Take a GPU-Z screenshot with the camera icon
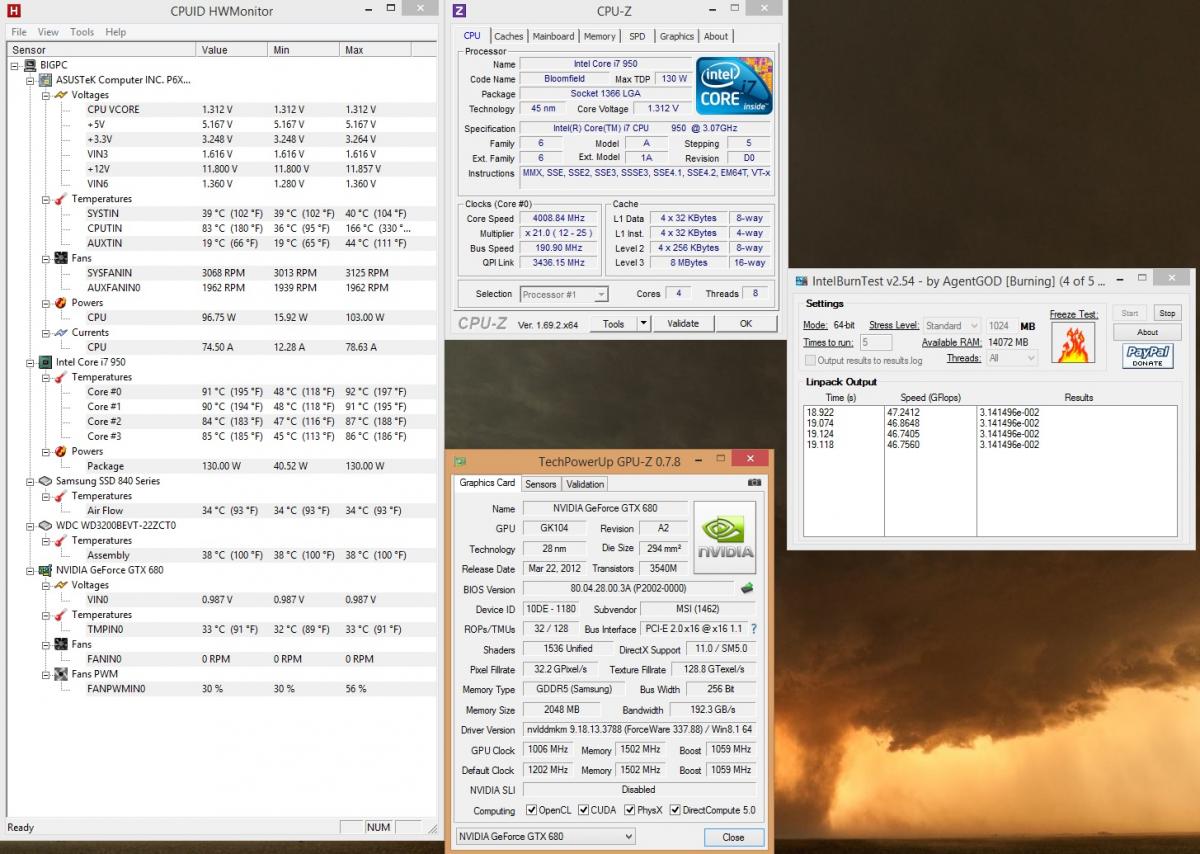 pyautogui.click(x=754, y=483)
